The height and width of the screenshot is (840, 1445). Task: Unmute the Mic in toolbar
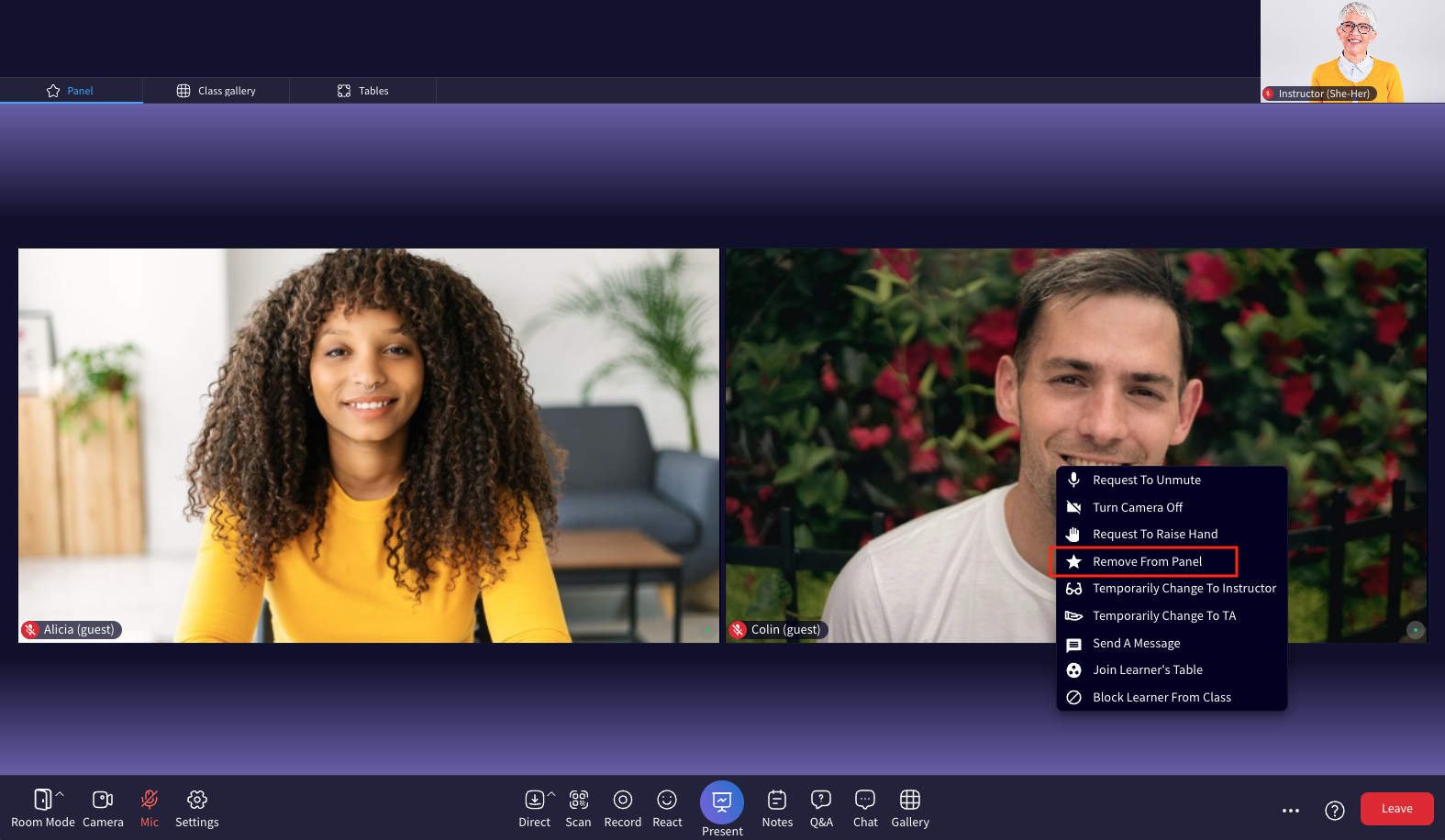point(150,808)
